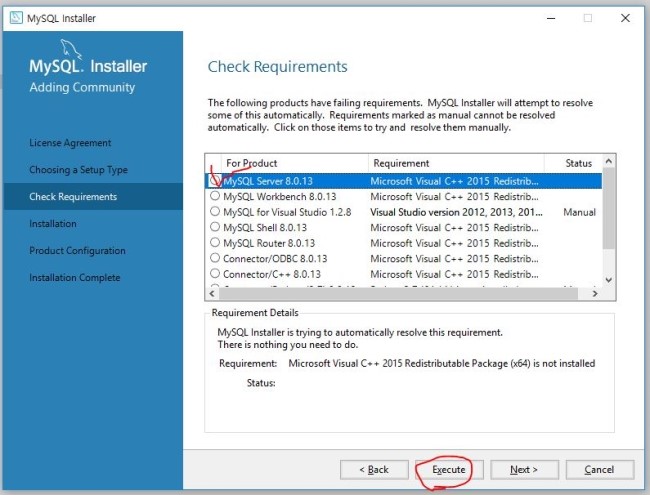
Task: Open Choosing a Setup Type step
Action: tap(78, 170)
